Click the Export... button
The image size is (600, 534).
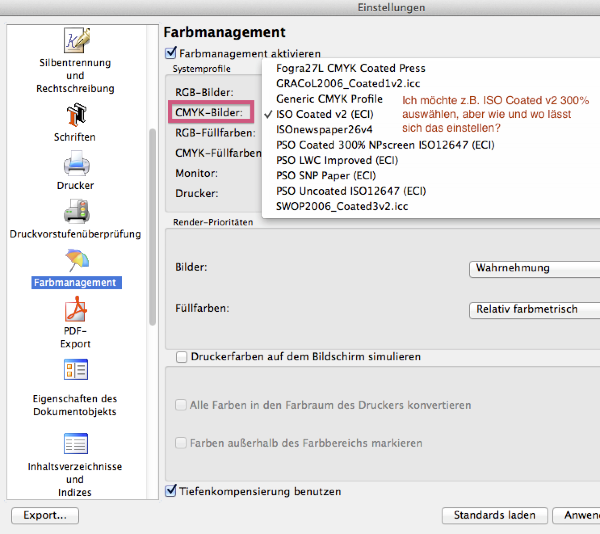(x=44, y=516)
